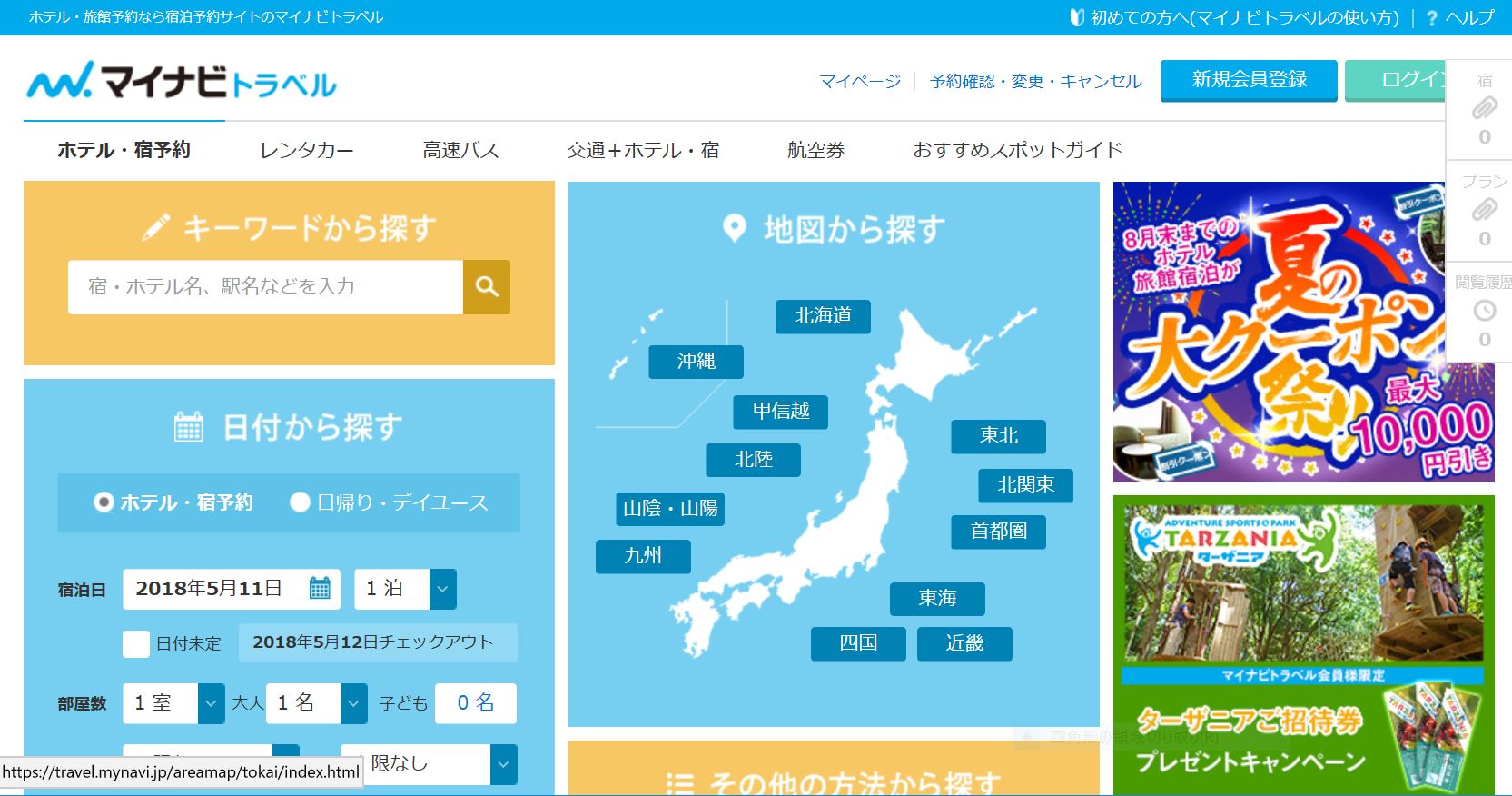Image resolution: width=1512 pixels, height=796 pixels.
Task: Open 初めての方へ usage guide link
Action: click(1245, 17)
